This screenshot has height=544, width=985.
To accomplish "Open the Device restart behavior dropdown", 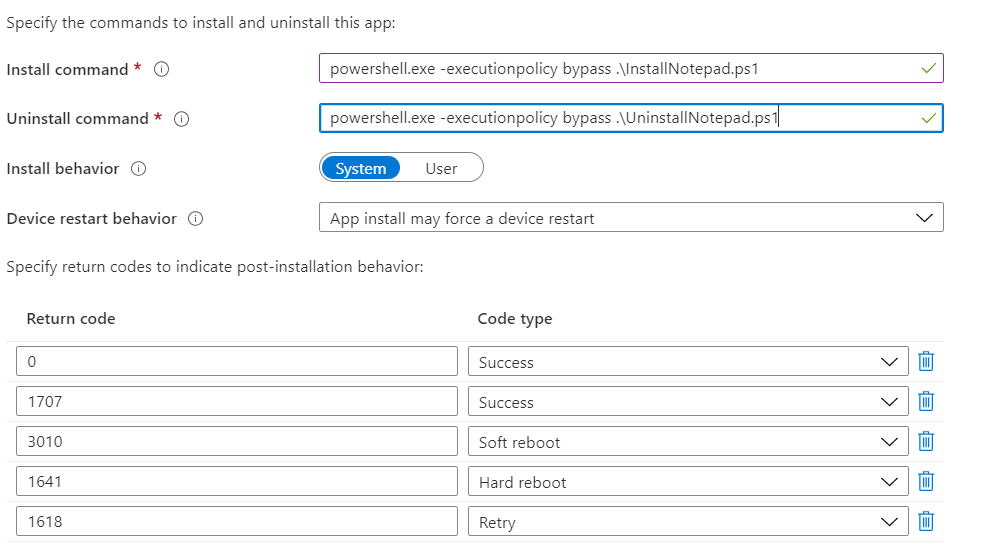I will tap(630, 218).
